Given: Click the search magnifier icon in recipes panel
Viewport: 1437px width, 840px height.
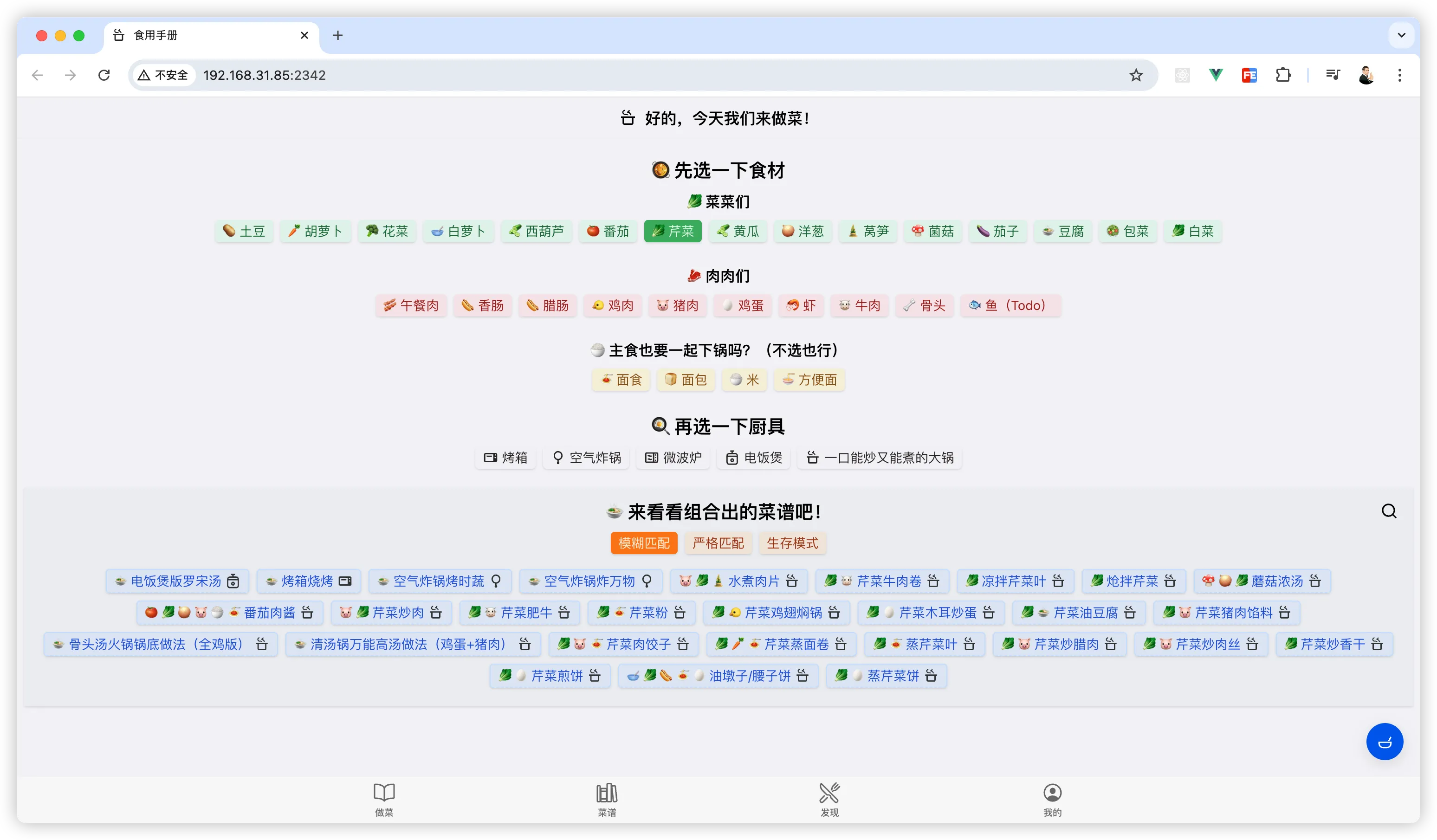Looking at the screenshot, I should [x=1389, y=511].
